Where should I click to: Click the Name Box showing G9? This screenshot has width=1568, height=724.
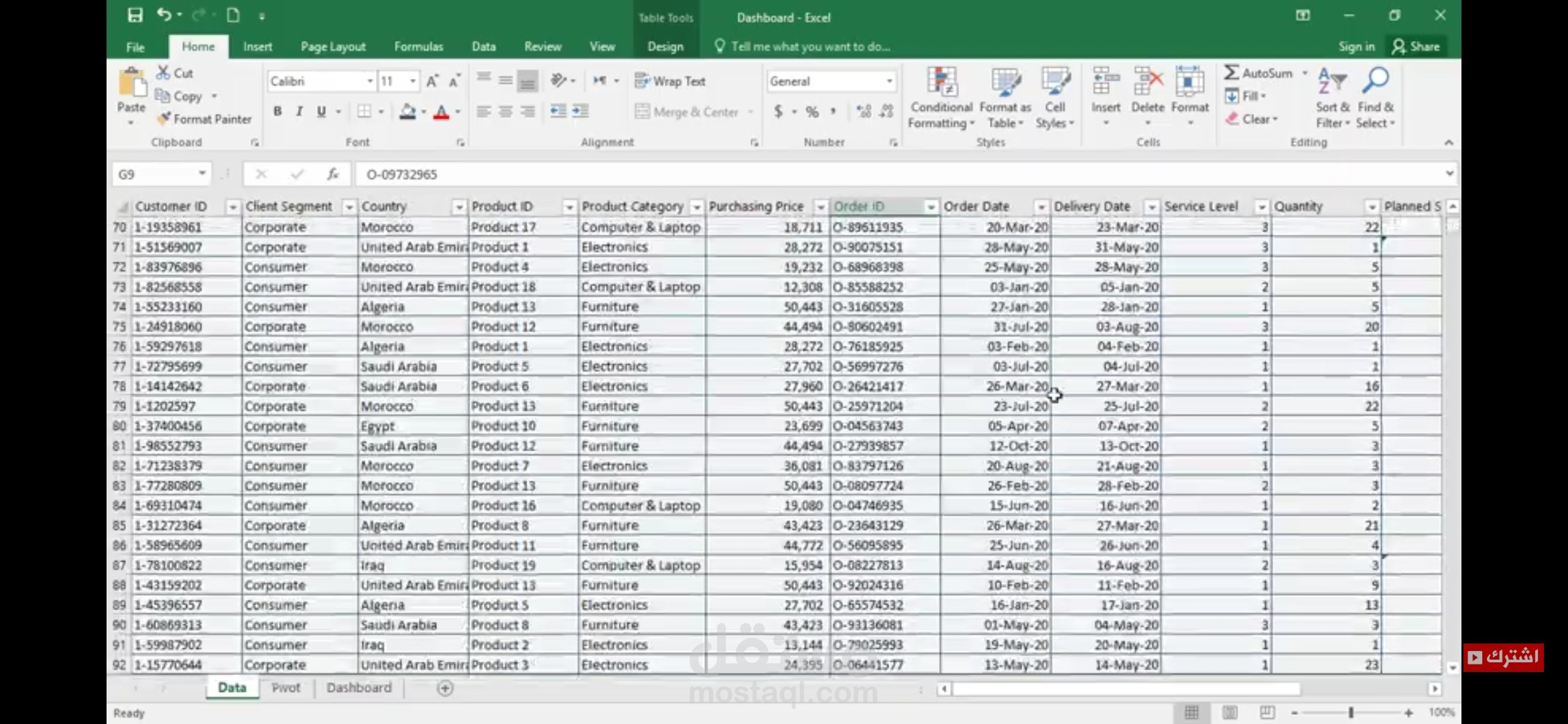(154, 174)
